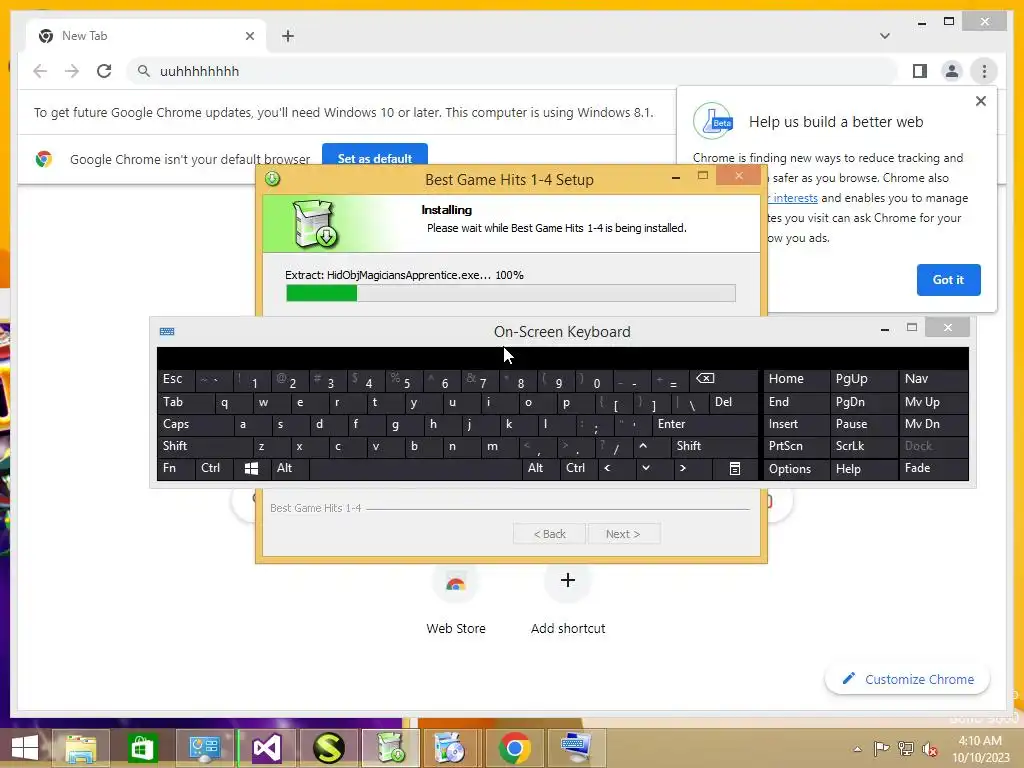Open a new Chrome tab
This screenshot has width=1024, height=768.
point(288,36)
